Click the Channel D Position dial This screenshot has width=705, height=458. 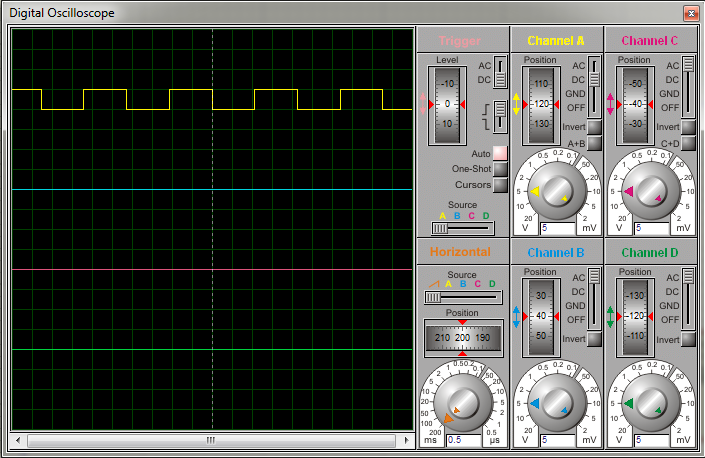click(x=635, y=317)
